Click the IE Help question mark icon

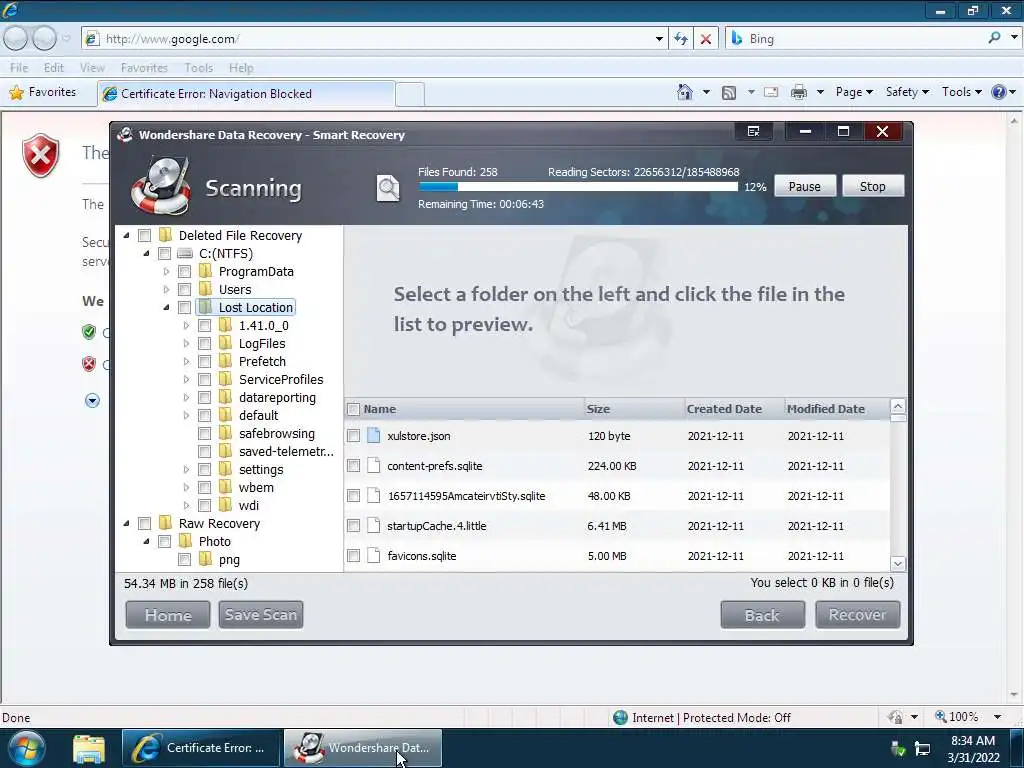click(999, 92)
